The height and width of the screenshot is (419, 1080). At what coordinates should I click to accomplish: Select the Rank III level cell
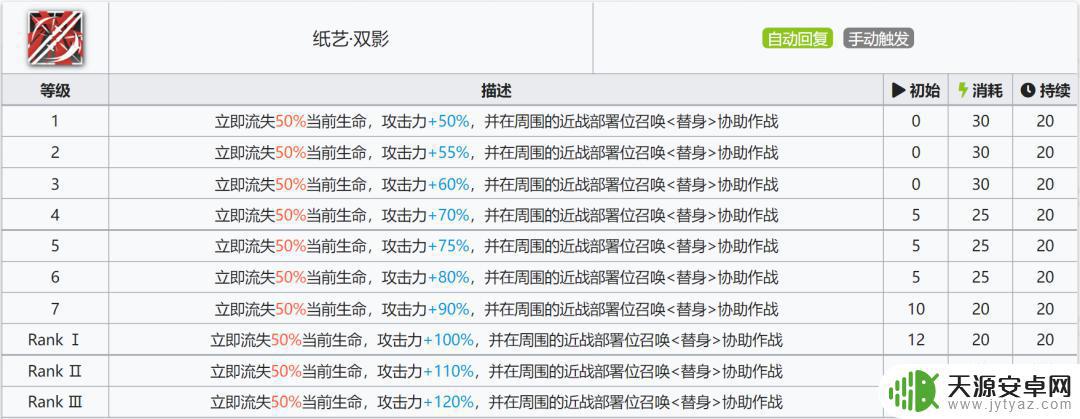tap(55, 402)
